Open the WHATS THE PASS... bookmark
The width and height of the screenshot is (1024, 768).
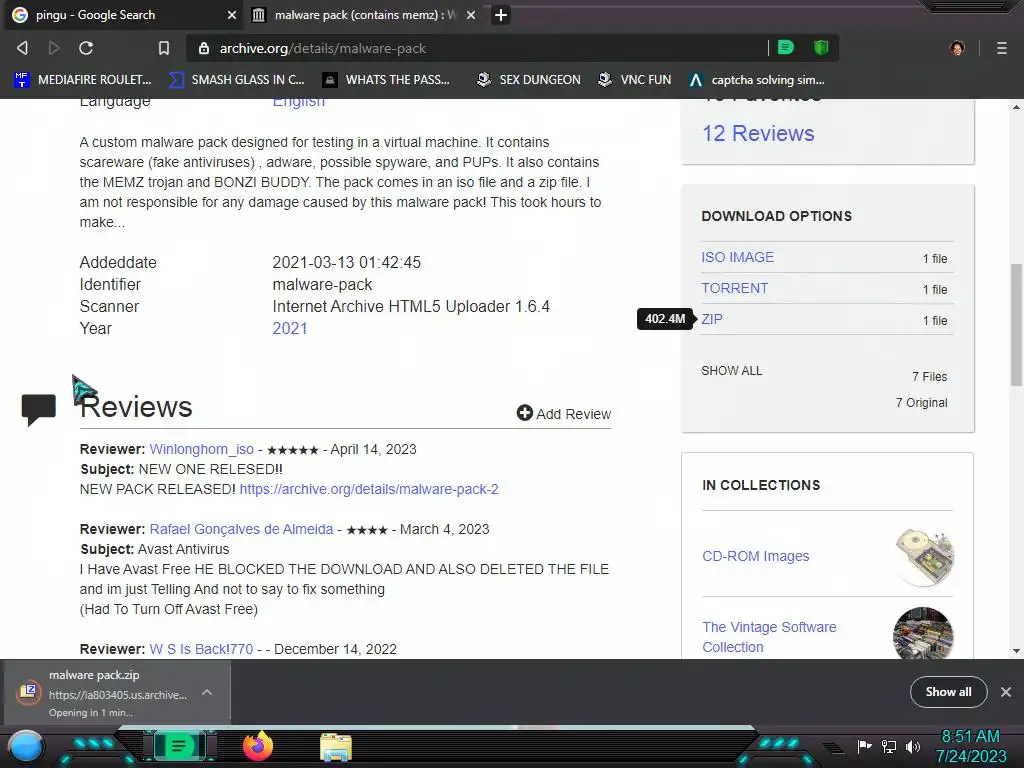tap(387, 80)
